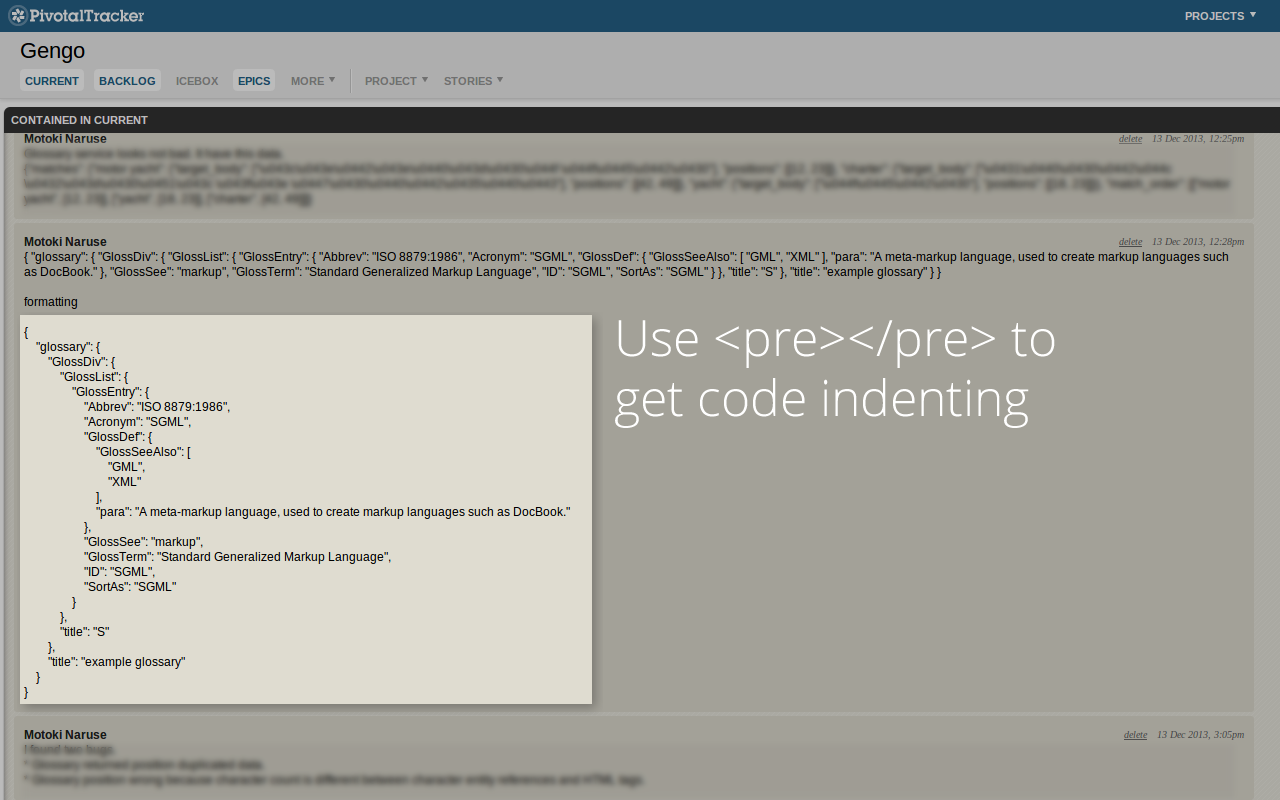The height and width of the screenshot is (800, 1280).
Task: Switch to the CURRENT tab
Action: point(51,80)
